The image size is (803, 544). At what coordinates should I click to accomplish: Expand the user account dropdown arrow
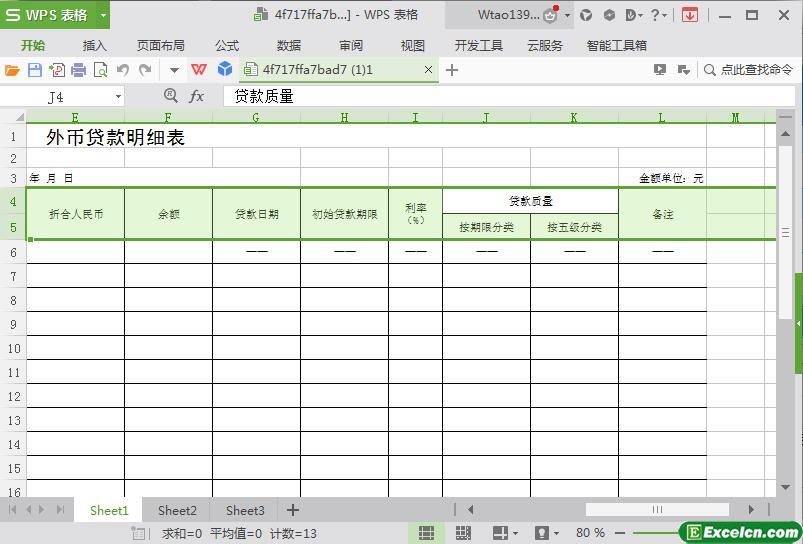click(567, 15)
